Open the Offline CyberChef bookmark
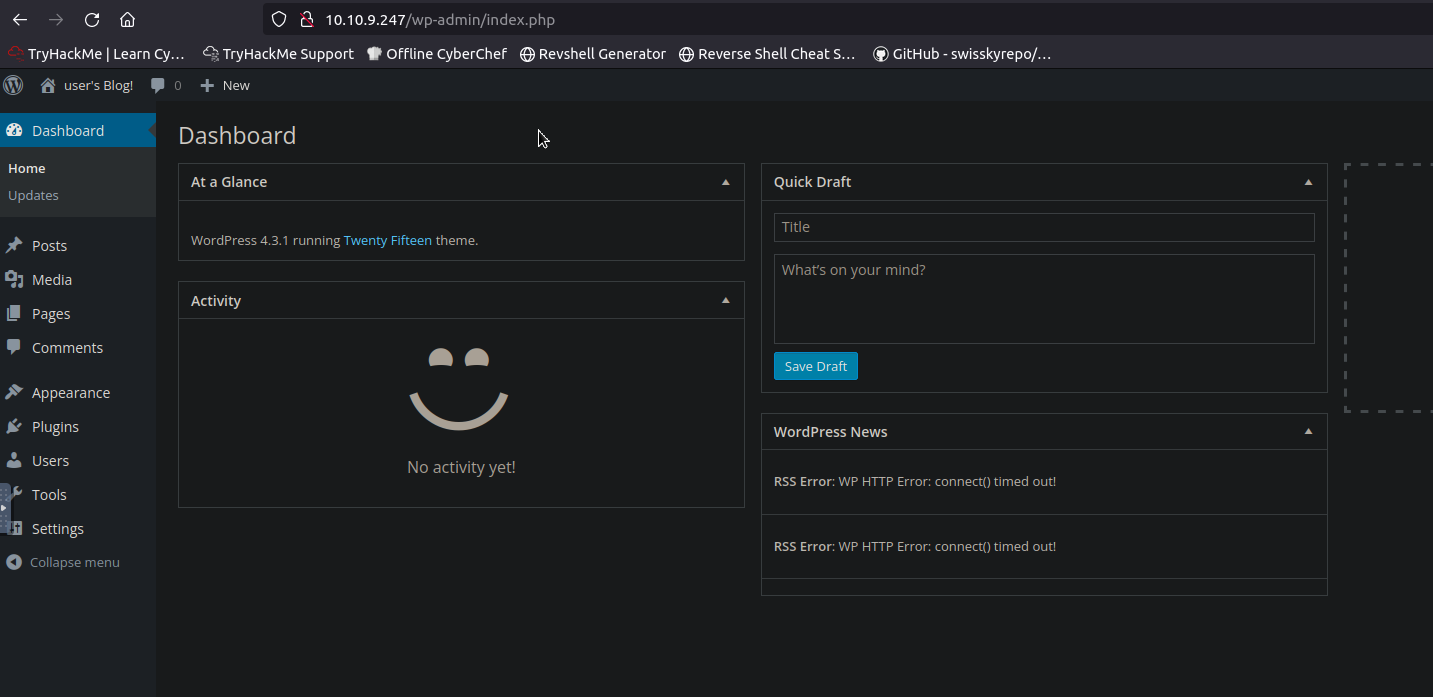 (437, 54)
